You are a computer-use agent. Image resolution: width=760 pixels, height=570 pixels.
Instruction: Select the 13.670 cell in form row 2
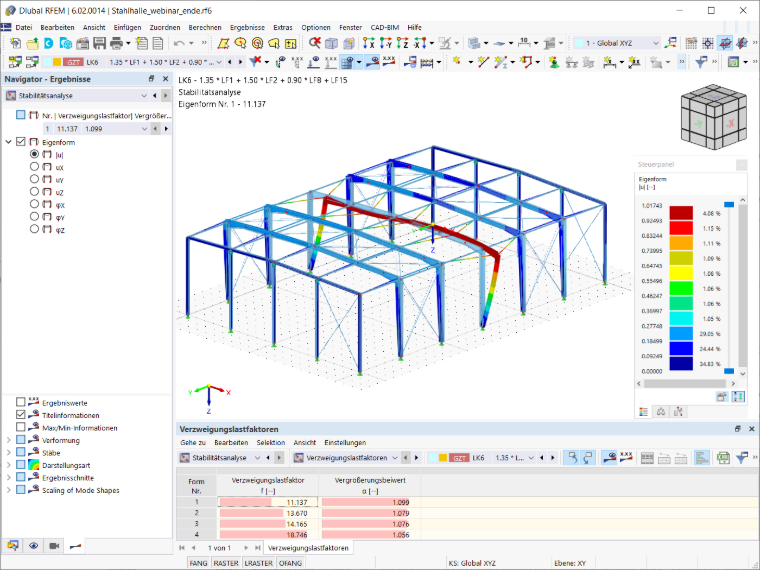point(268,513)
